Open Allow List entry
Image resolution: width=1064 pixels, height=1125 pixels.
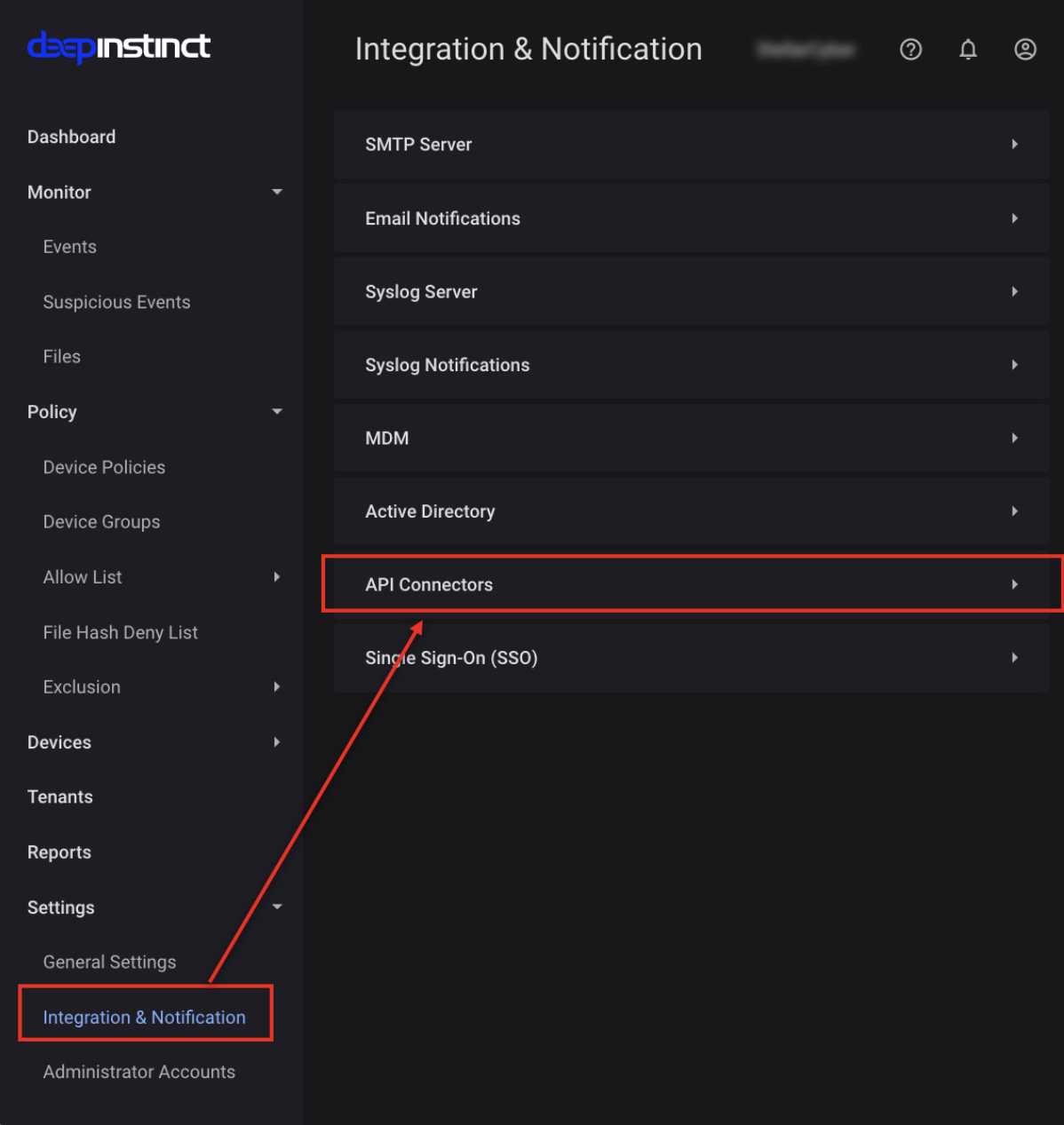[83, 577]
